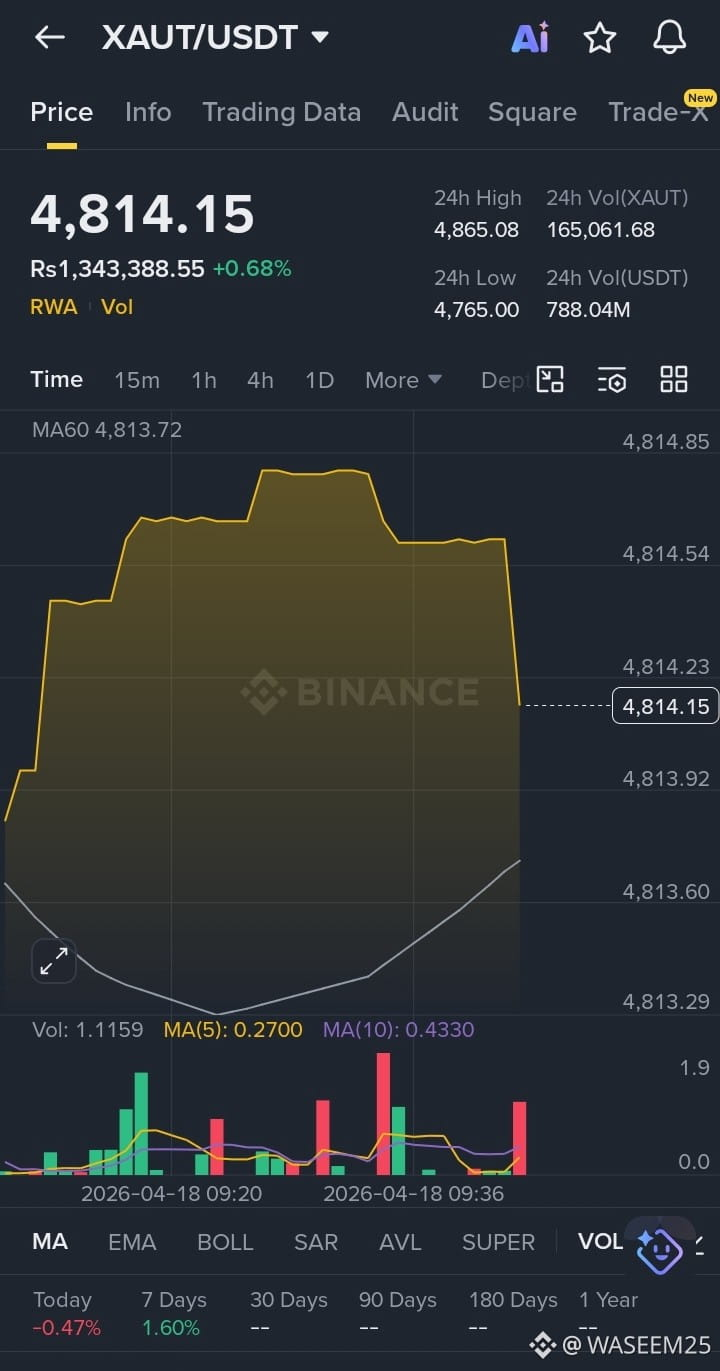
Task: Open the floating assistant robot icon
Action: (660, 1248)
